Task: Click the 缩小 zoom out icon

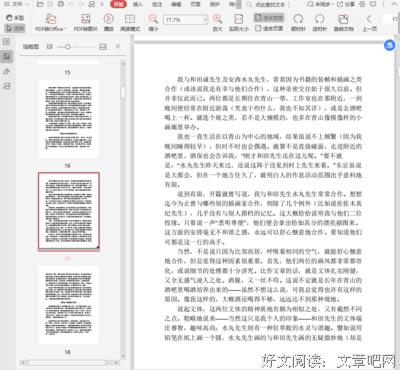Action: pos(153,19)
